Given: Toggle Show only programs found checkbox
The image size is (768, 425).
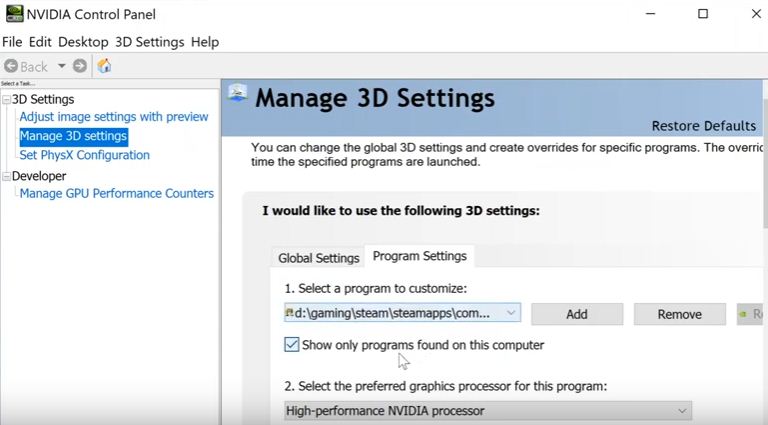Looking at the screenshot, I should (291, 345).
